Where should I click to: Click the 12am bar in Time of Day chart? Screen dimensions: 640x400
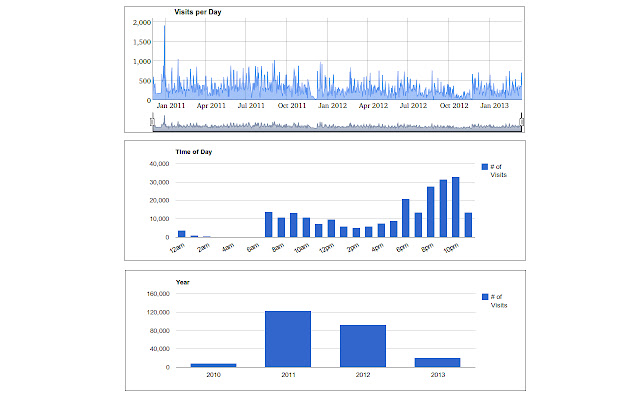(182, 234)
